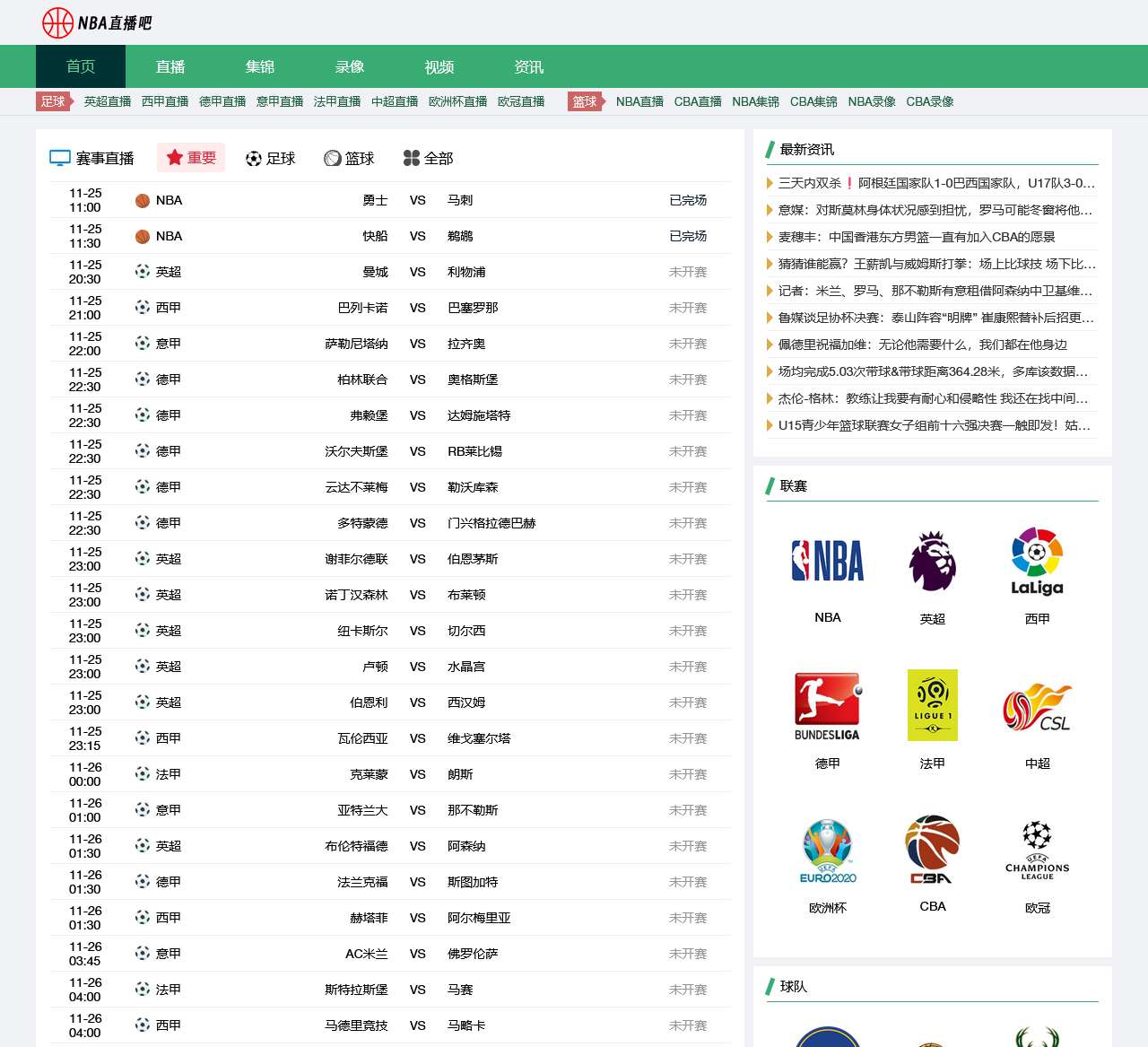Select the EURO2020 欧洲杯 logo
The height and width of the screenshot is (1047, 1148).
point(827,851)
